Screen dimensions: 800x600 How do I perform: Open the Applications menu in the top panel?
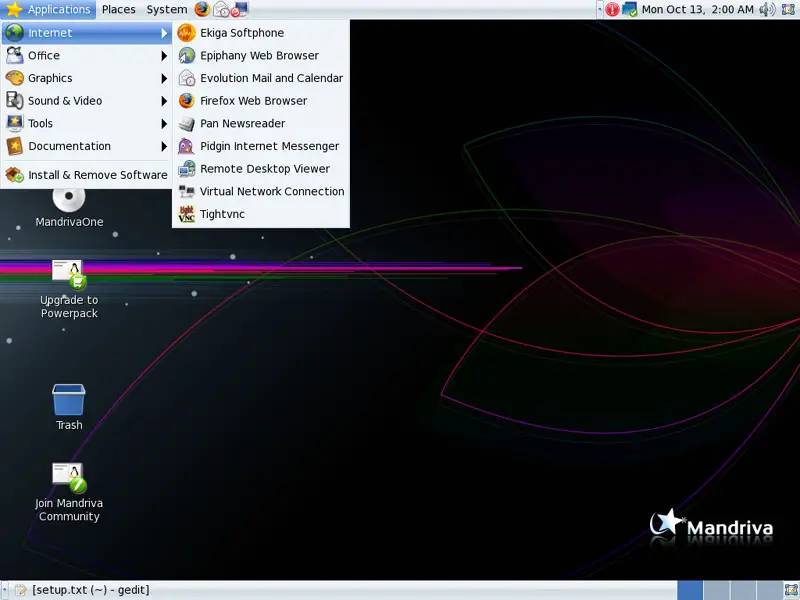pos(48,9)
